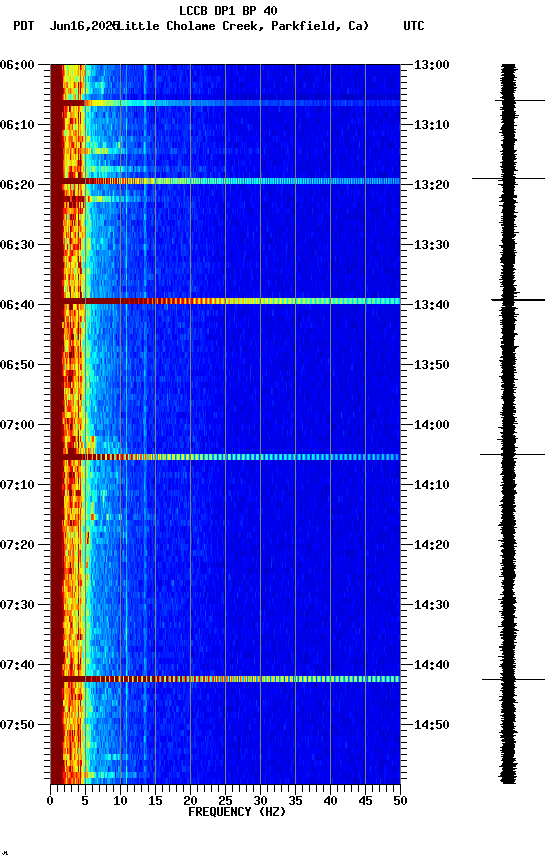Click the 07:30 PDT time label
This screenshot has height=864, width=552.
17,605
